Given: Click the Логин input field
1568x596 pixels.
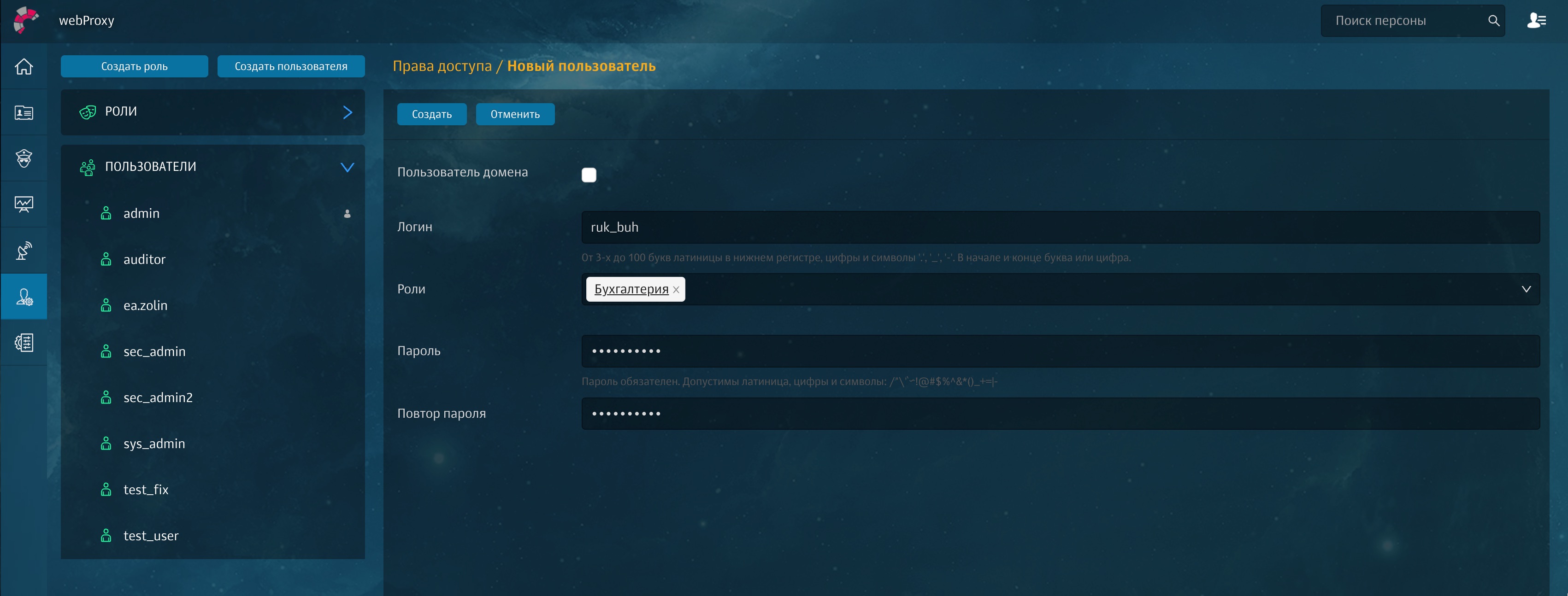Looking at the screenshot, I should tap(1060, 228).
